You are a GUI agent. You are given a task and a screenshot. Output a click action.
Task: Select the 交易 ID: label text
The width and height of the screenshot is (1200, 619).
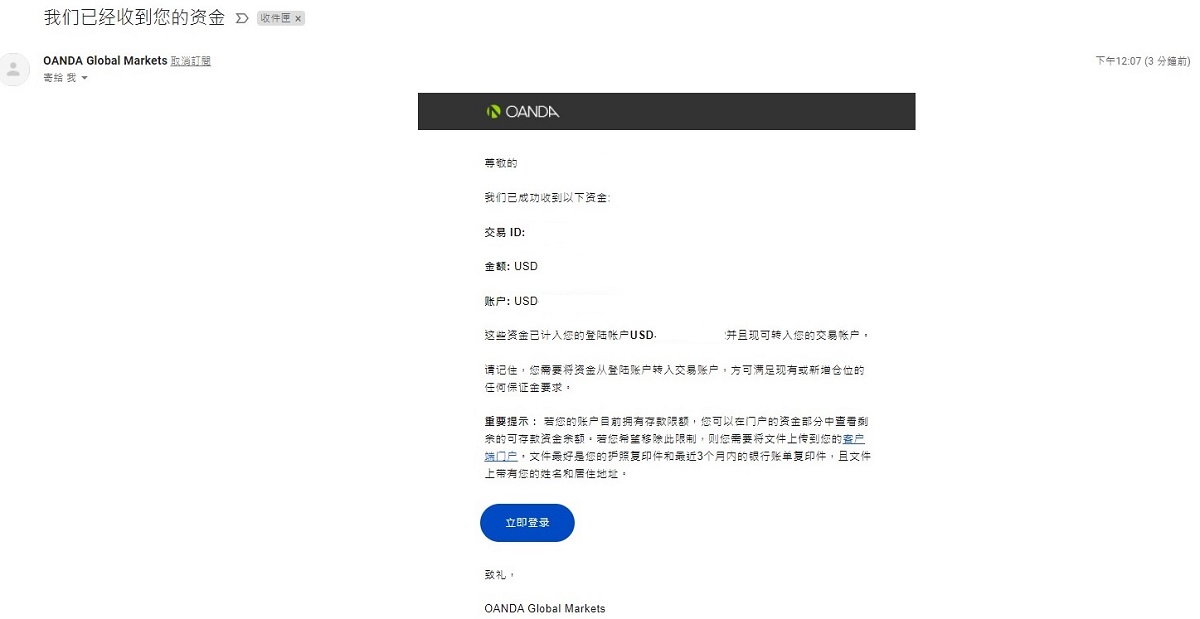(x=504, y=232)
